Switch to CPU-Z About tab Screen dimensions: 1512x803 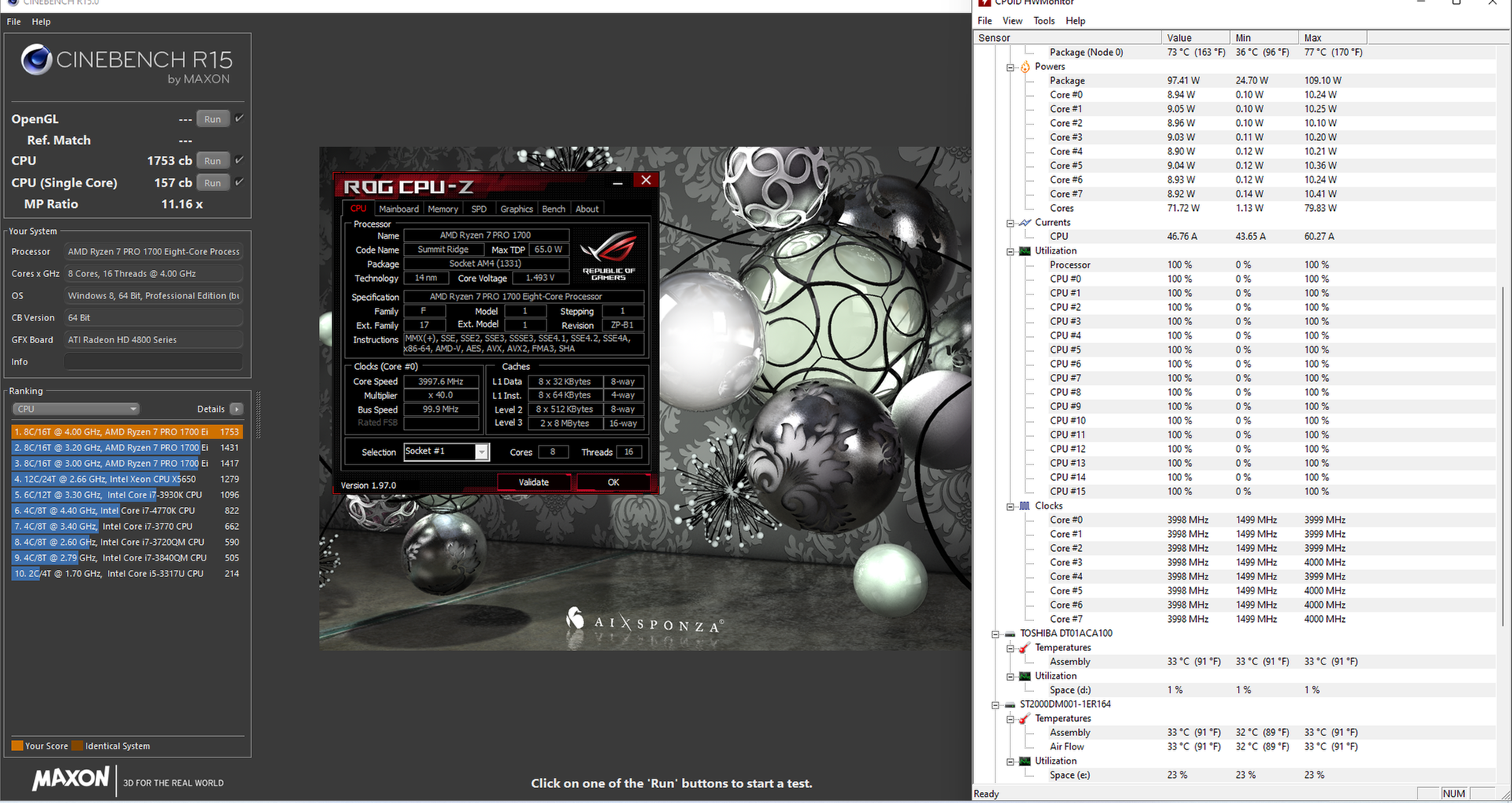coord(587,209)
